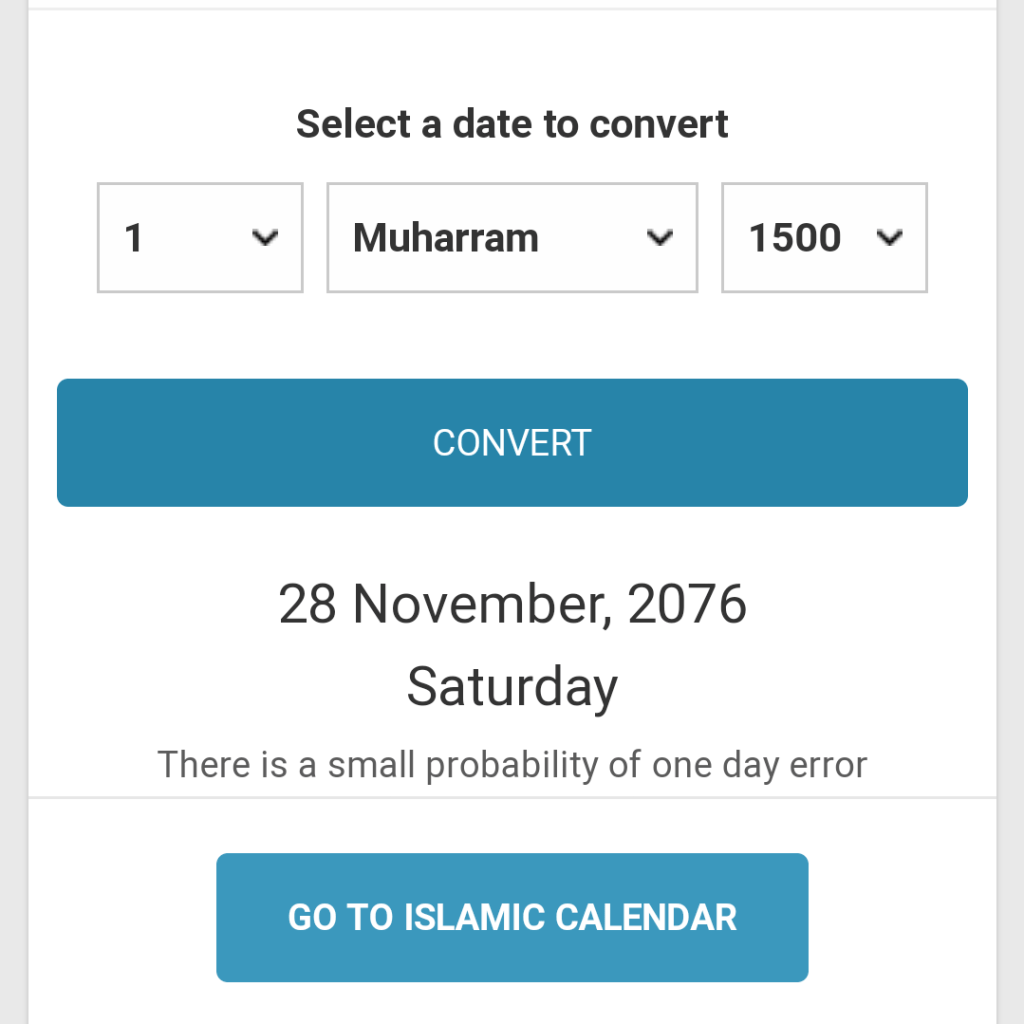
Task: Click the year 2076 in the result
Action: pyautogui.click(x=688, y=604)
